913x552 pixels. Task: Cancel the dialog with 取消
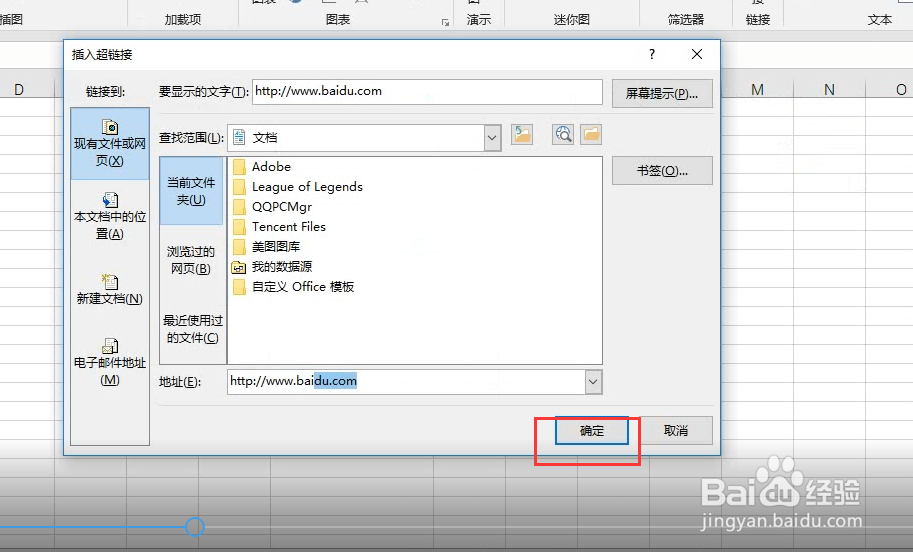pyautogui.click(x=676, y=431)
